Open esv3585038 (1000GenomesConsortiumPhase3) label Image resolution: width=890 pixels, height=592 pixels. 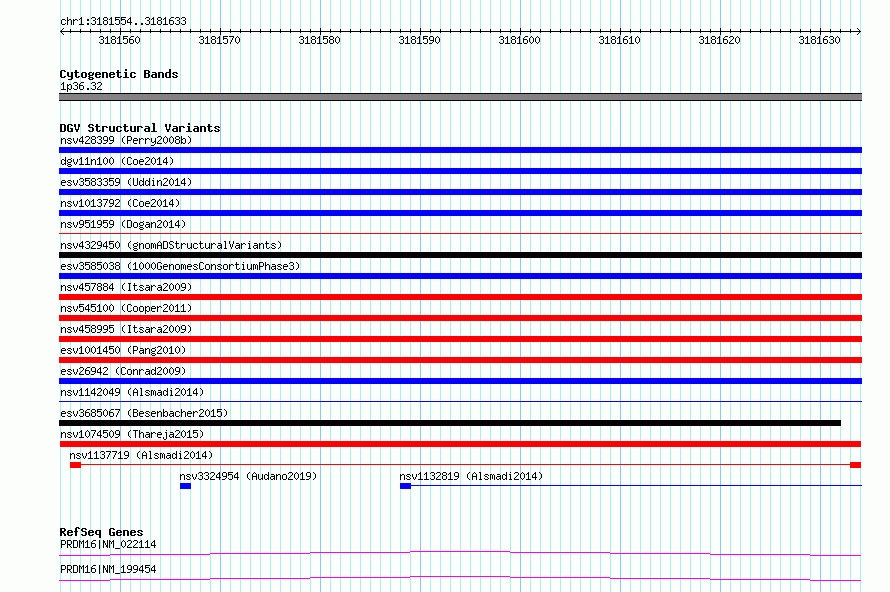click(180, 266)
